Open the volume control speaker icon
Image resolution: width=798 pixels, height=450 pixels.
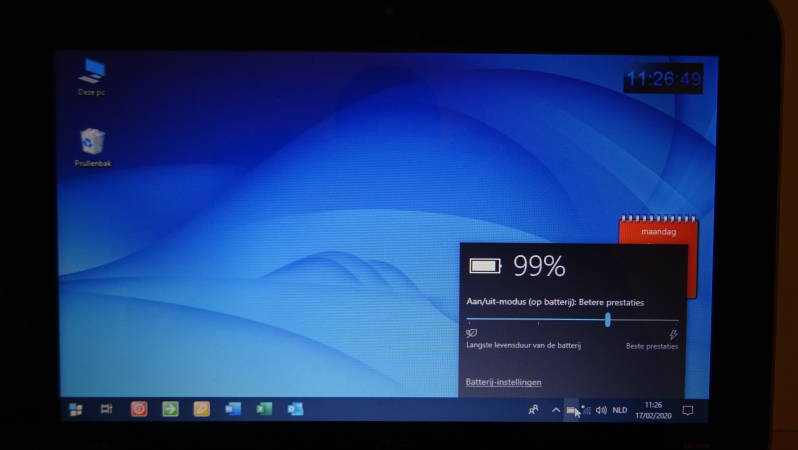(601, 410)
